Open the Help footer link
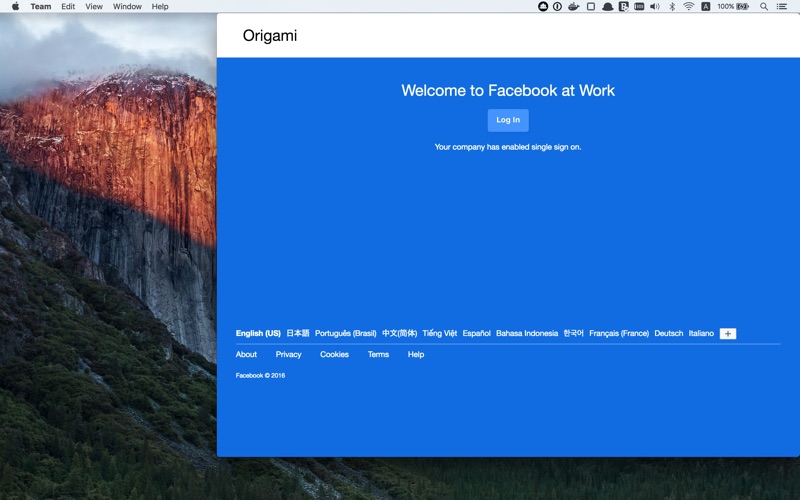Image resolution: width=800 pixels, height=500 pixels. [416, 354]
